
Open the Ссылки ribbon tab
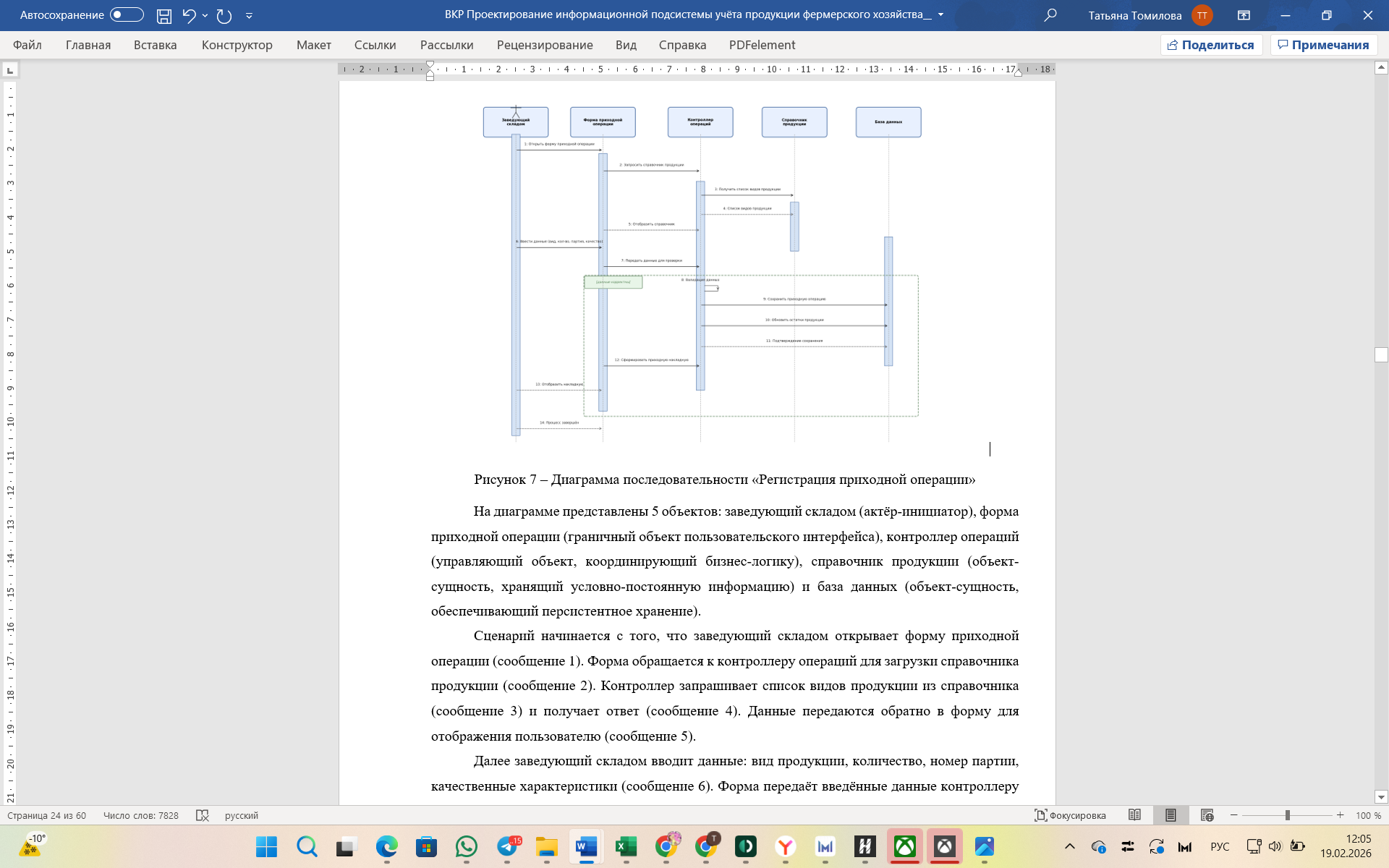[375, 45]
